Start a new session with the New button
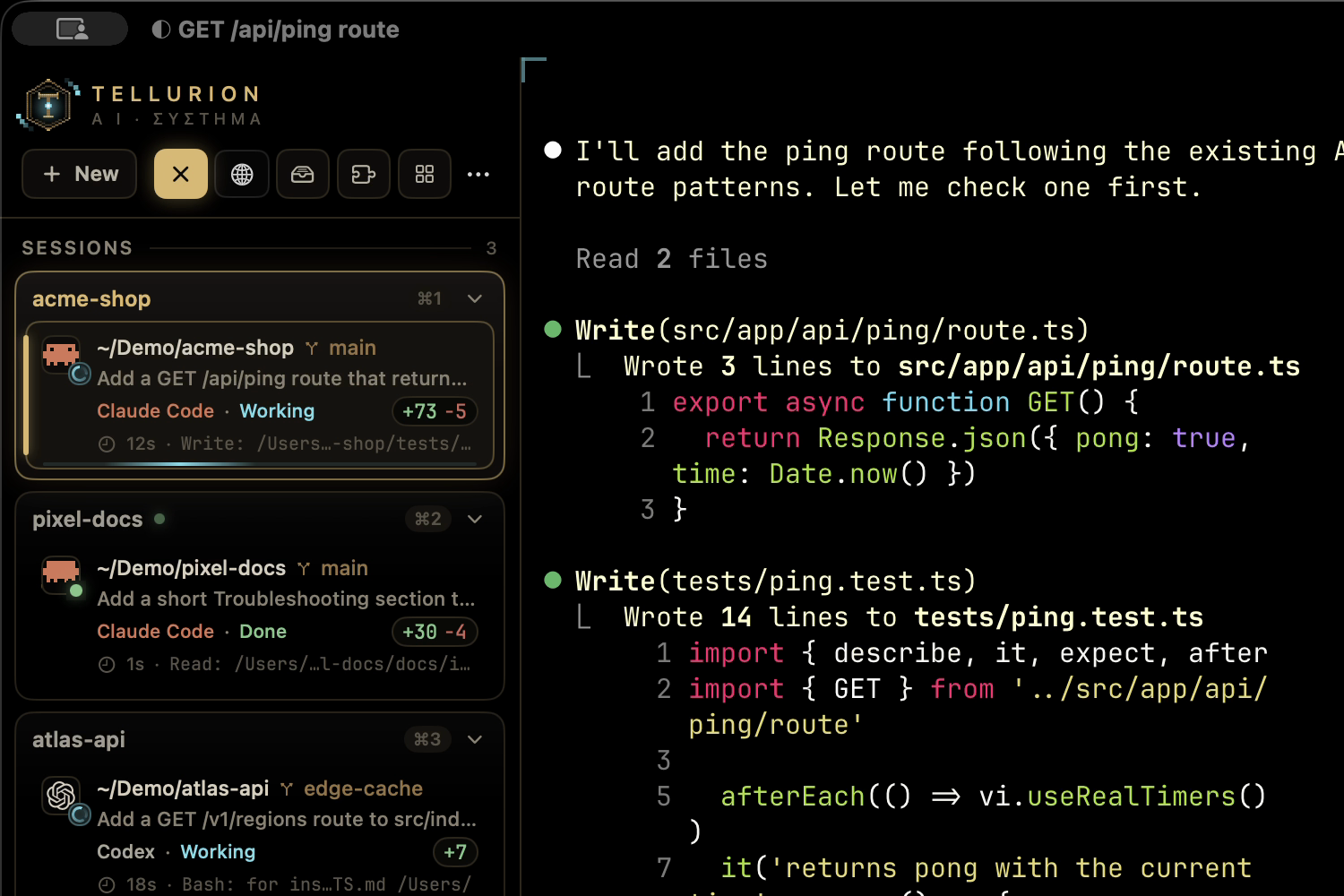1344x896 pixels. click(x=80, y=174)
